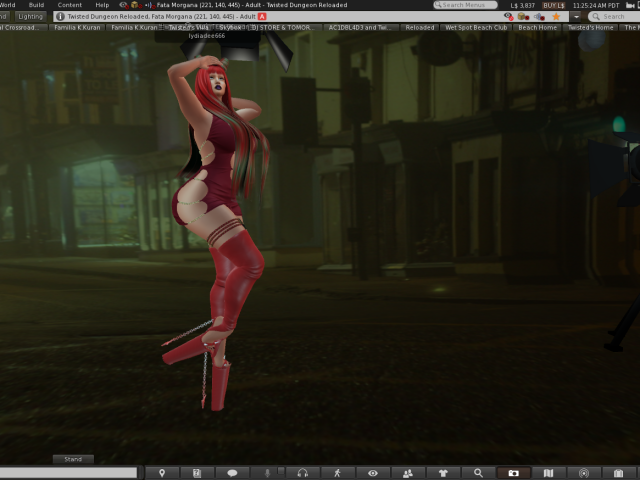Screen dimensions: 640x480
Task: Open the Content menu
Action: click(x=70, y=5)
